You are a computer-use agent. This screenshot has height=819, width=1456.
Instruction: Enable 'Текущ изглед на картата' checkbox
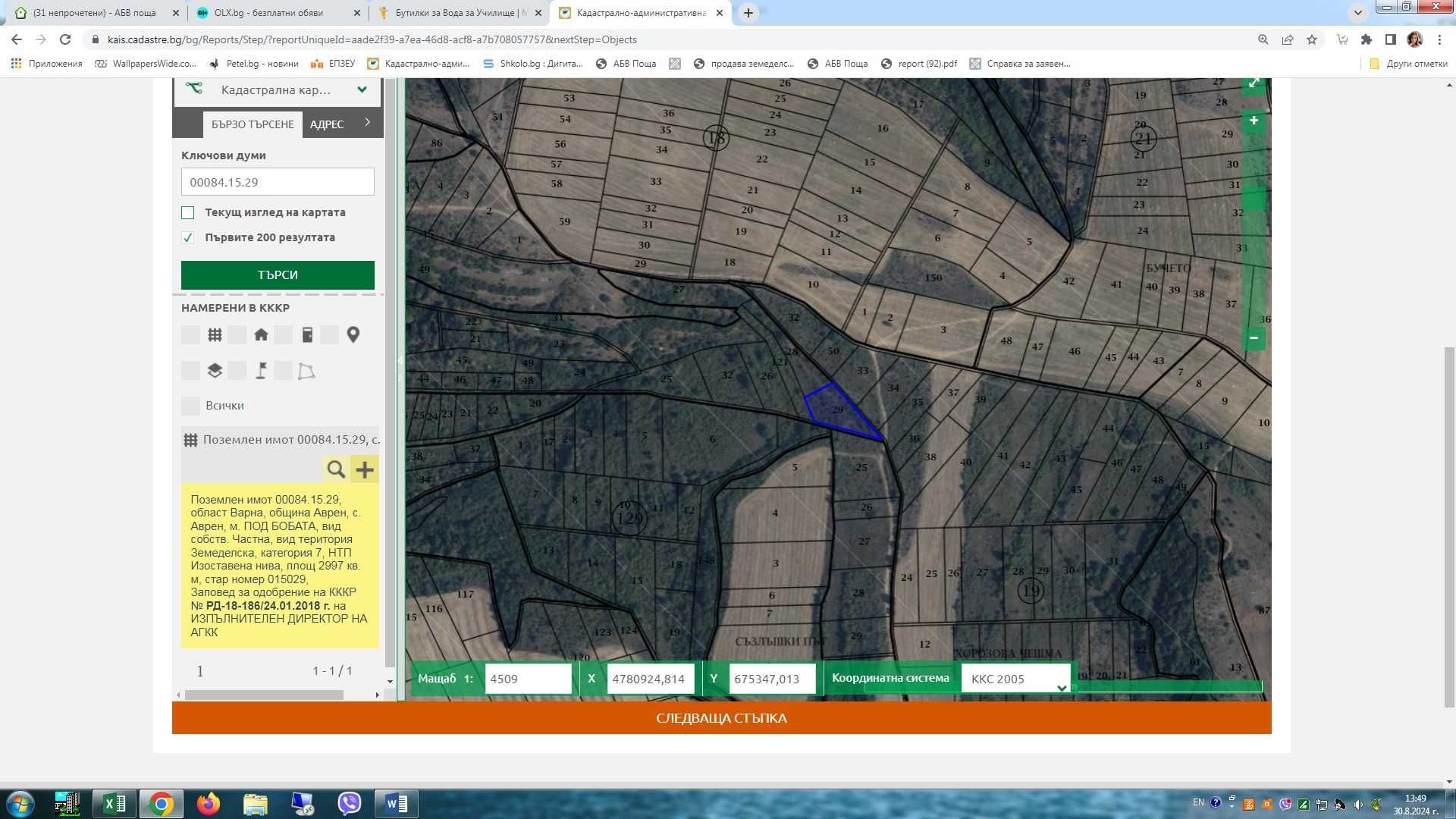point(188,213)
